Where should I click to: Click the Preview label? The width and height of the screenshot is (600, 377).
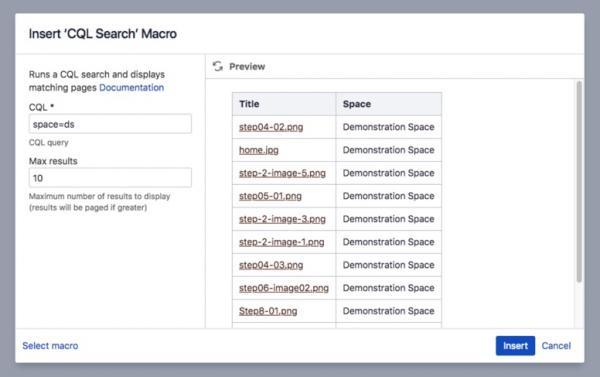[247, 67]
